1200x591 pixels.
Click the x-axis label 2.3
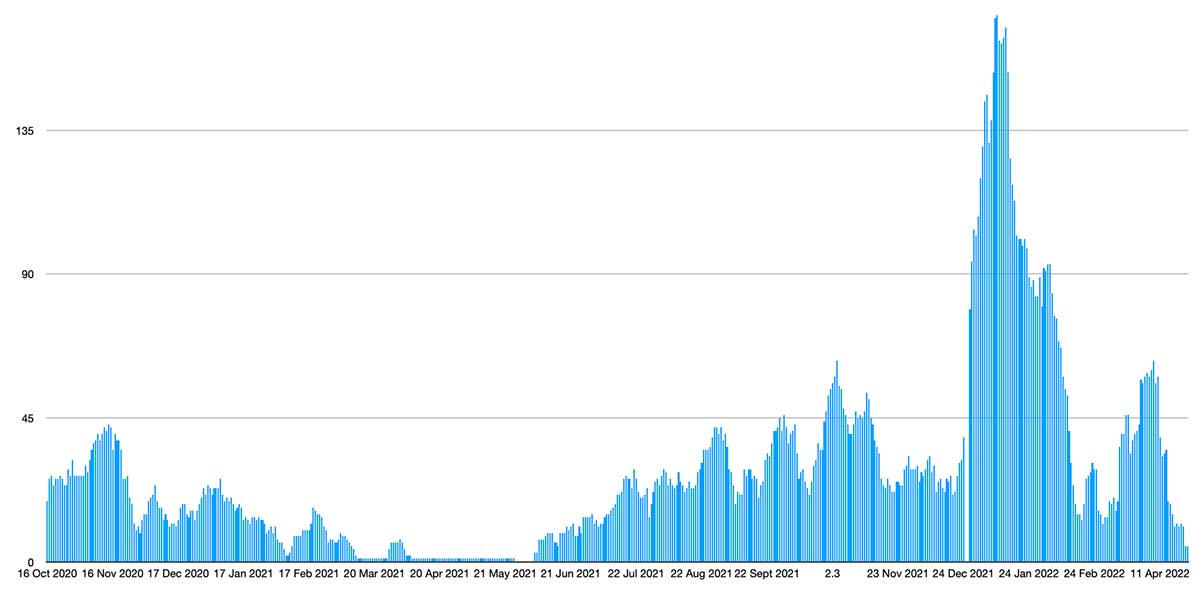(x=831, y=574)
